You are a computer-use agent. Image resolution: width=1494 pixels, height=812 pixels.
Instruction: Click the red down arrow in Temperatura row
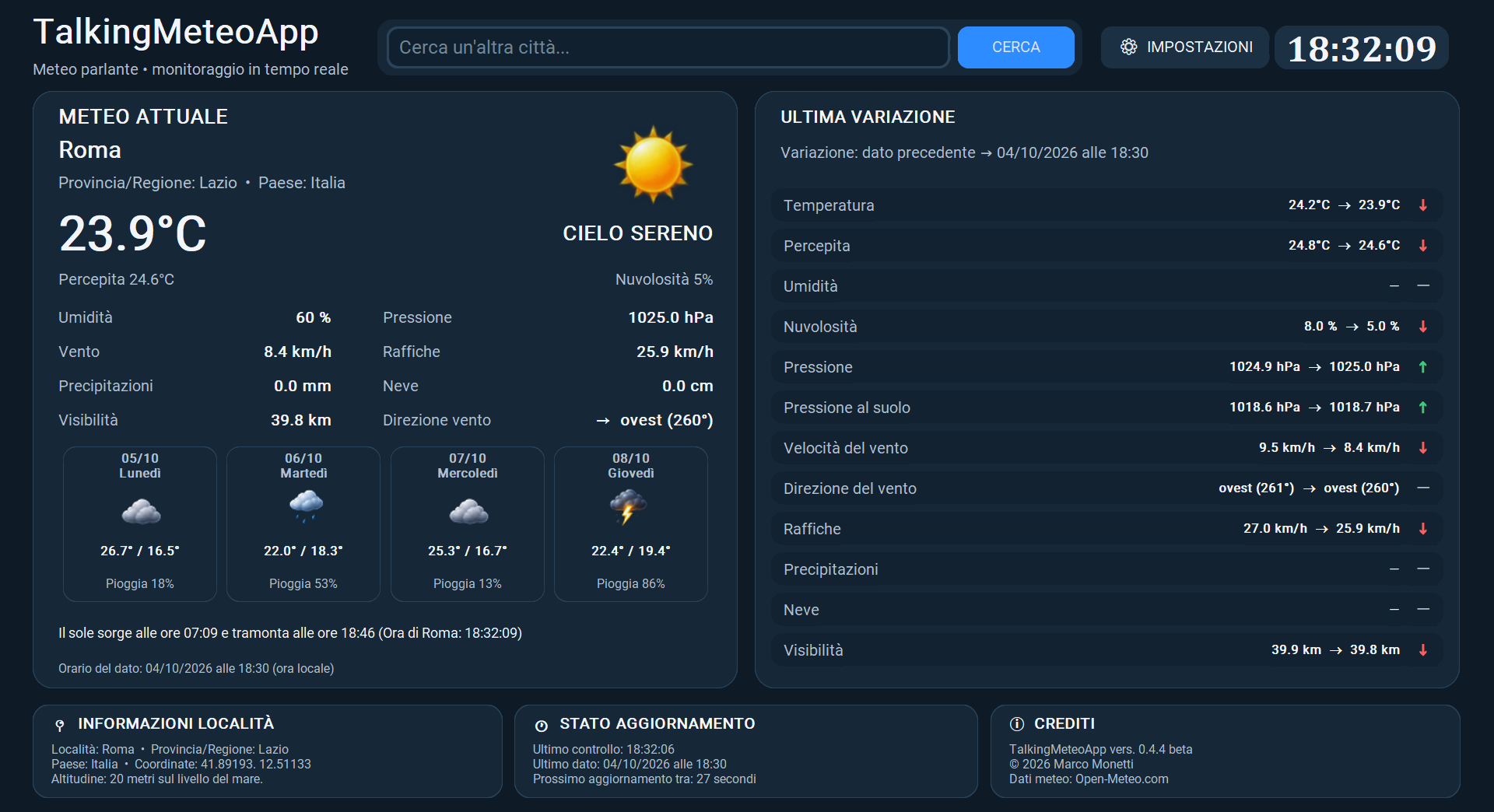(1423, 205)
